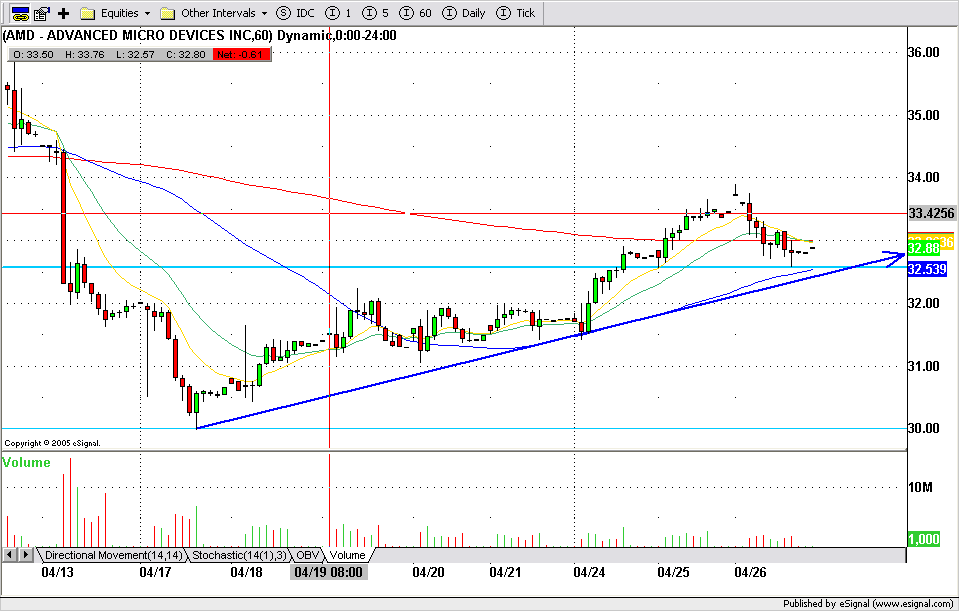Switch to the Daily interval
This screenshot has width=959, height=611.
click(x=464, y=13)
